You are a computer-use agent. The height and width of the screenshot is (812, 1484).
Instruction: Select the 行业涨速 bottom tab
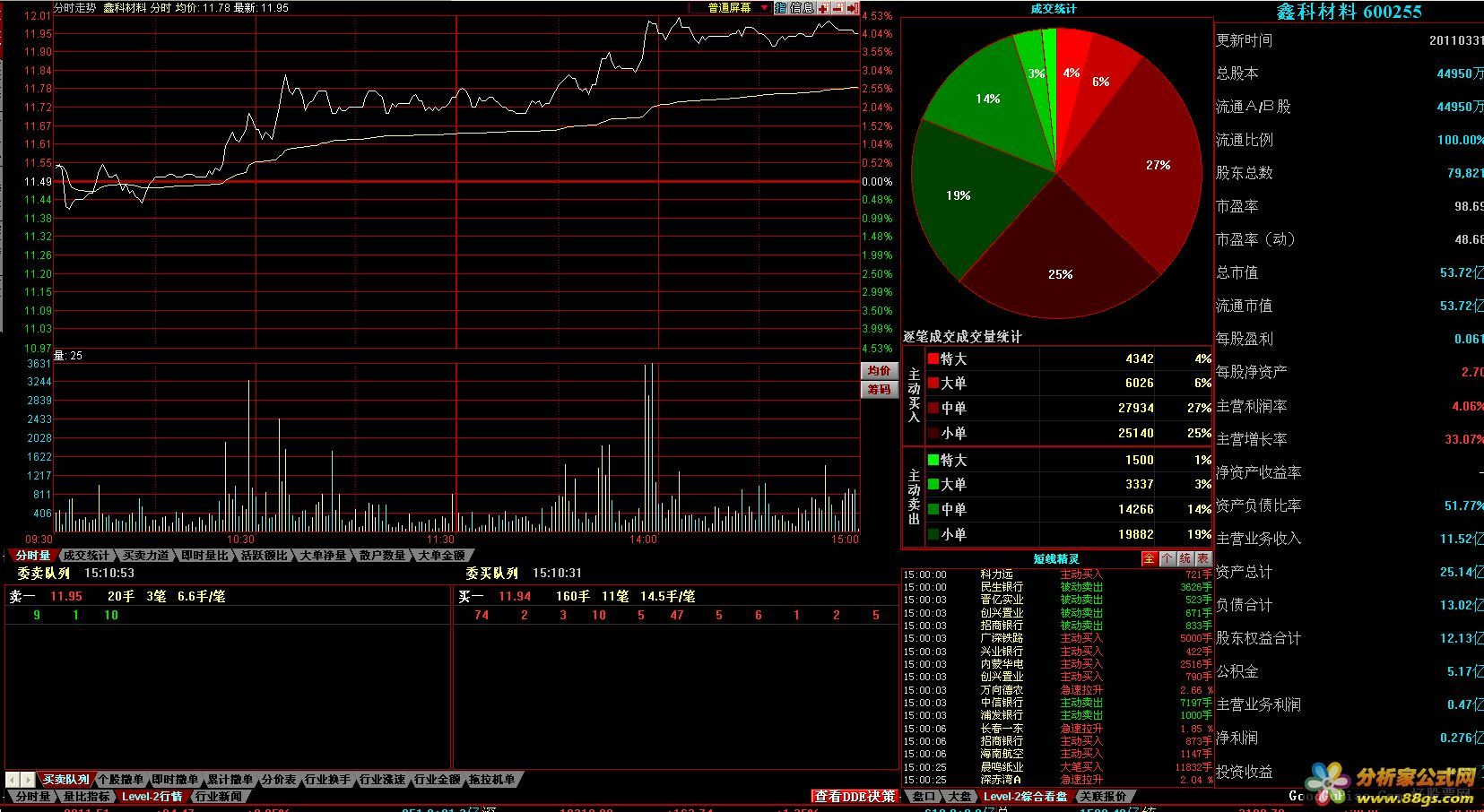(x=382, y=780)
